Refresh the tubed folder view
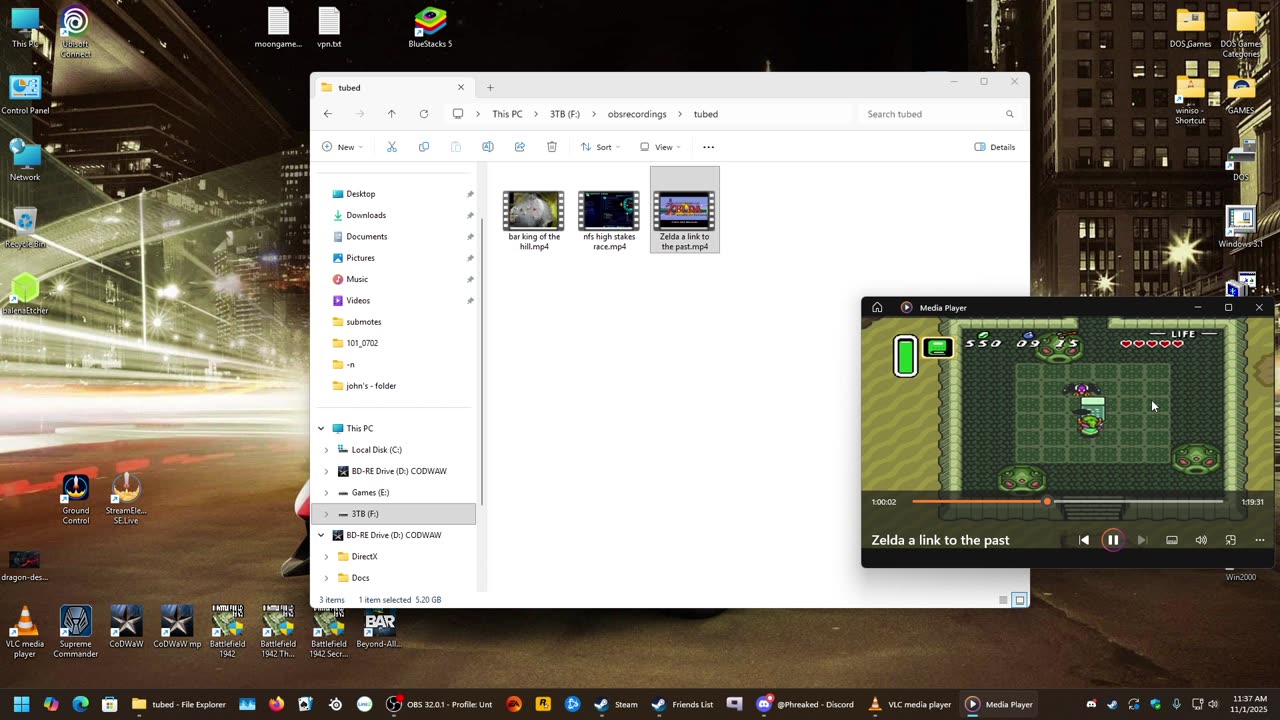This screenshot has height=720, width=1280. [x=424, y=114]
